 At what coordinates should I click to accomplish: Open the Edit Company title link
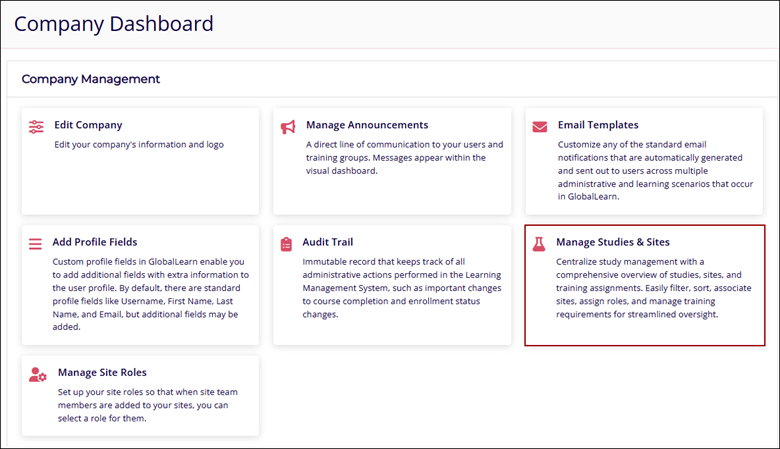pyautogui.click(x=88, y=125)
